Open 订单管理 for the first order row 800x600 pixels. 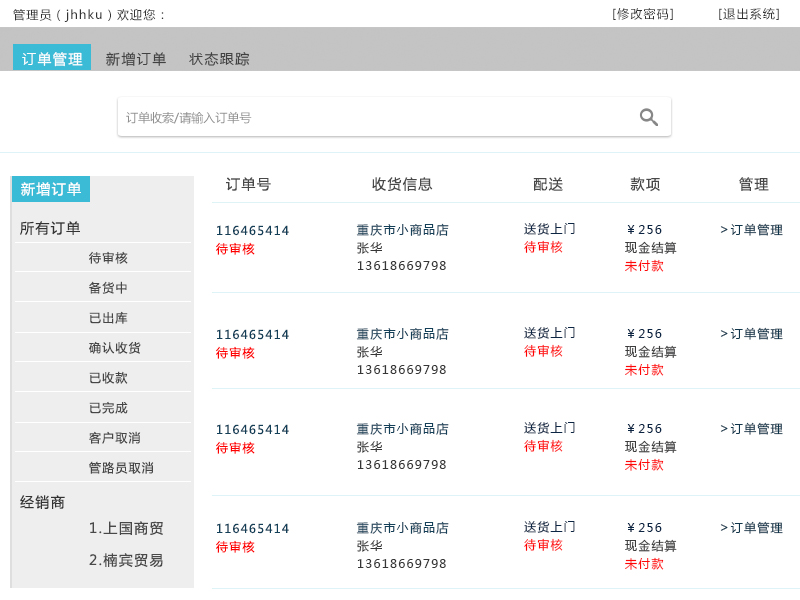coord(752,229)
